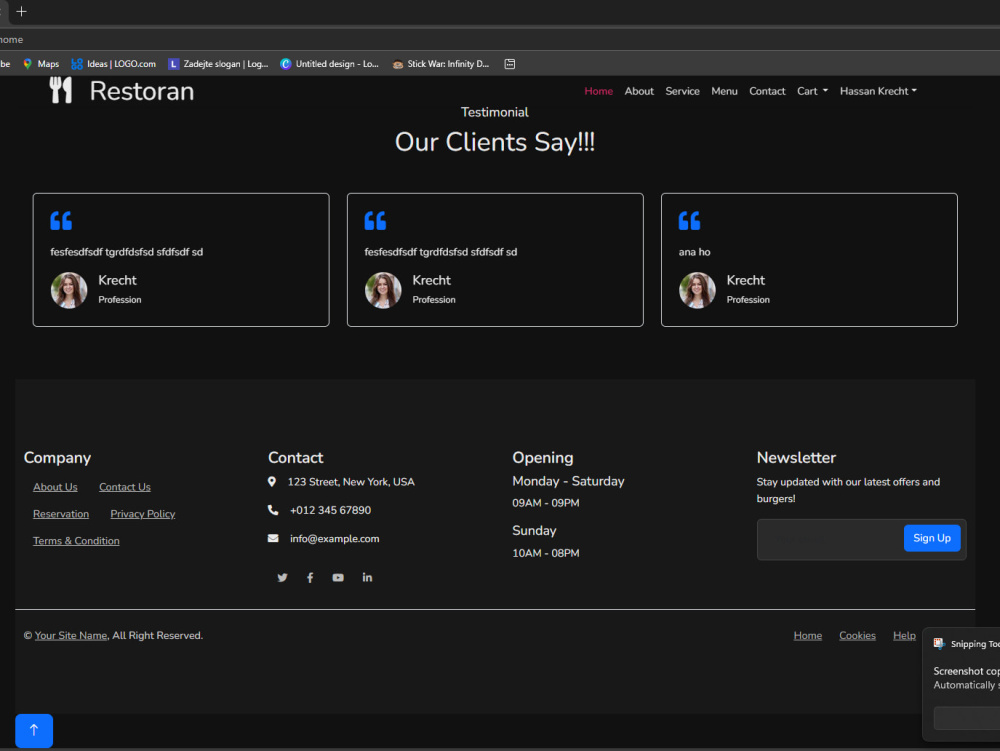Open the Maps bookmark
The image size is (1000, 751).
(x=41, y=64)
